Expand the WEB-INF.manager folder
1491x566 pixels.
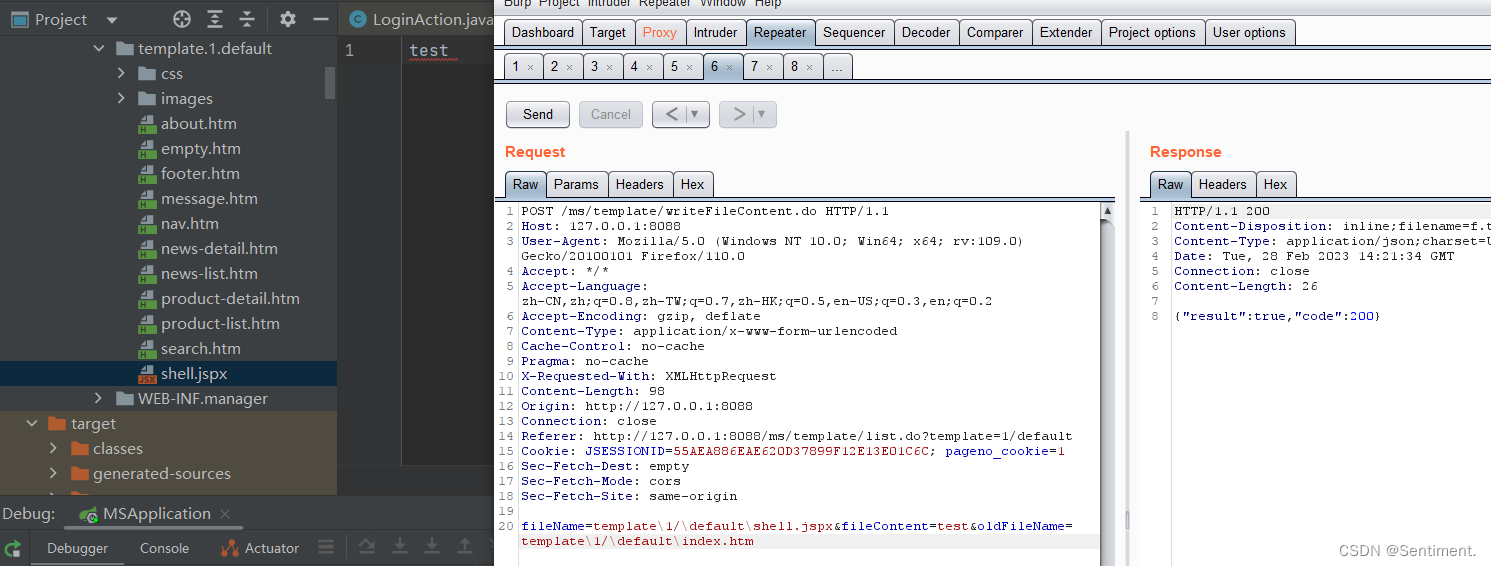[98, 399]
